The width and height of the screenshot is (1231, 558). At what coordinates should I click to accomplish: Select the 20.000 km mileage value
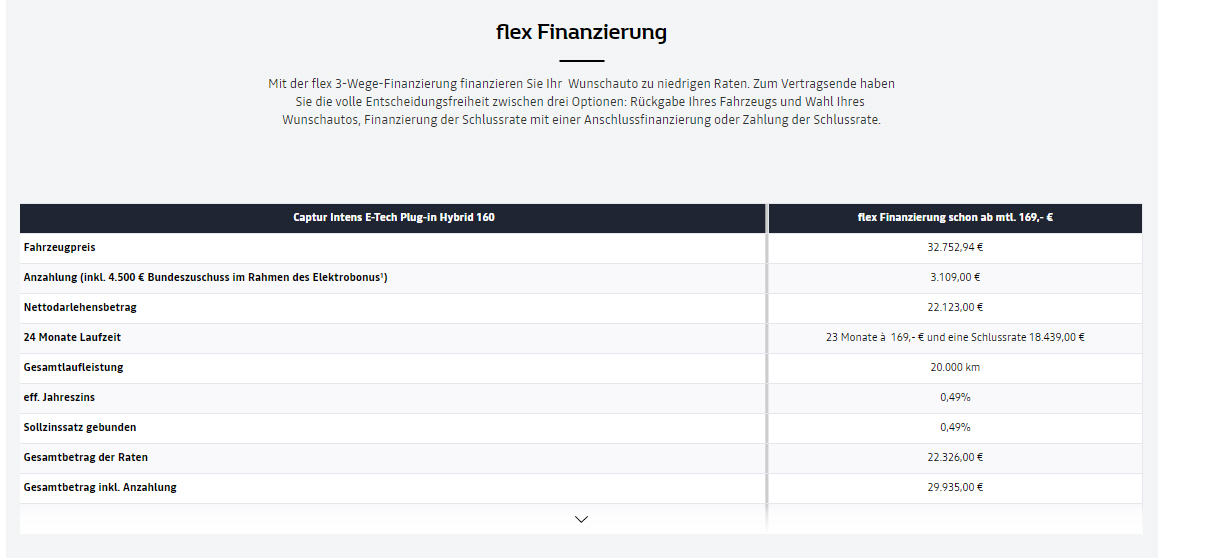[955, 367]
